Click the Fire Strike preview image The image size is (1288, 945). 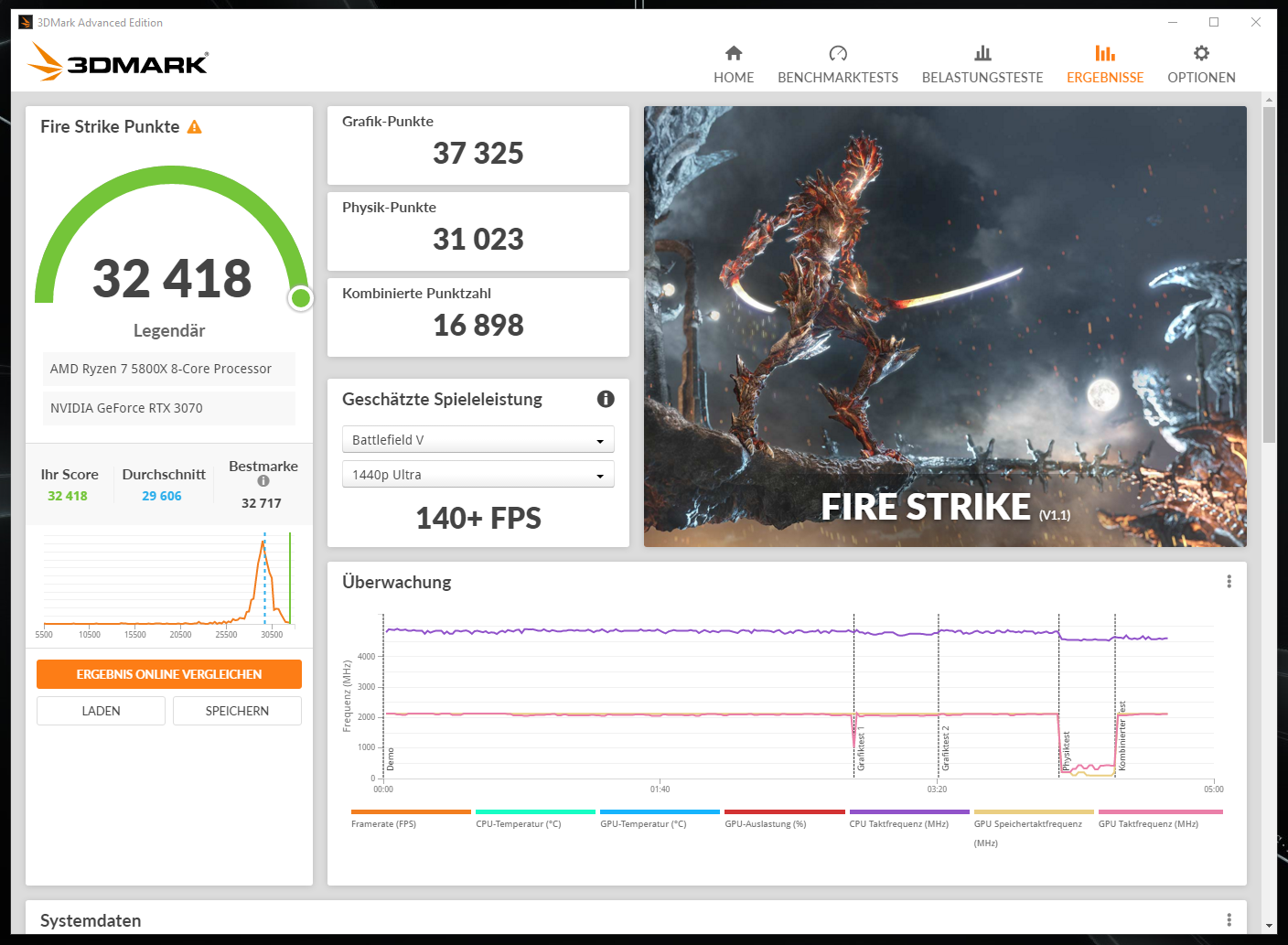[945, 327]
